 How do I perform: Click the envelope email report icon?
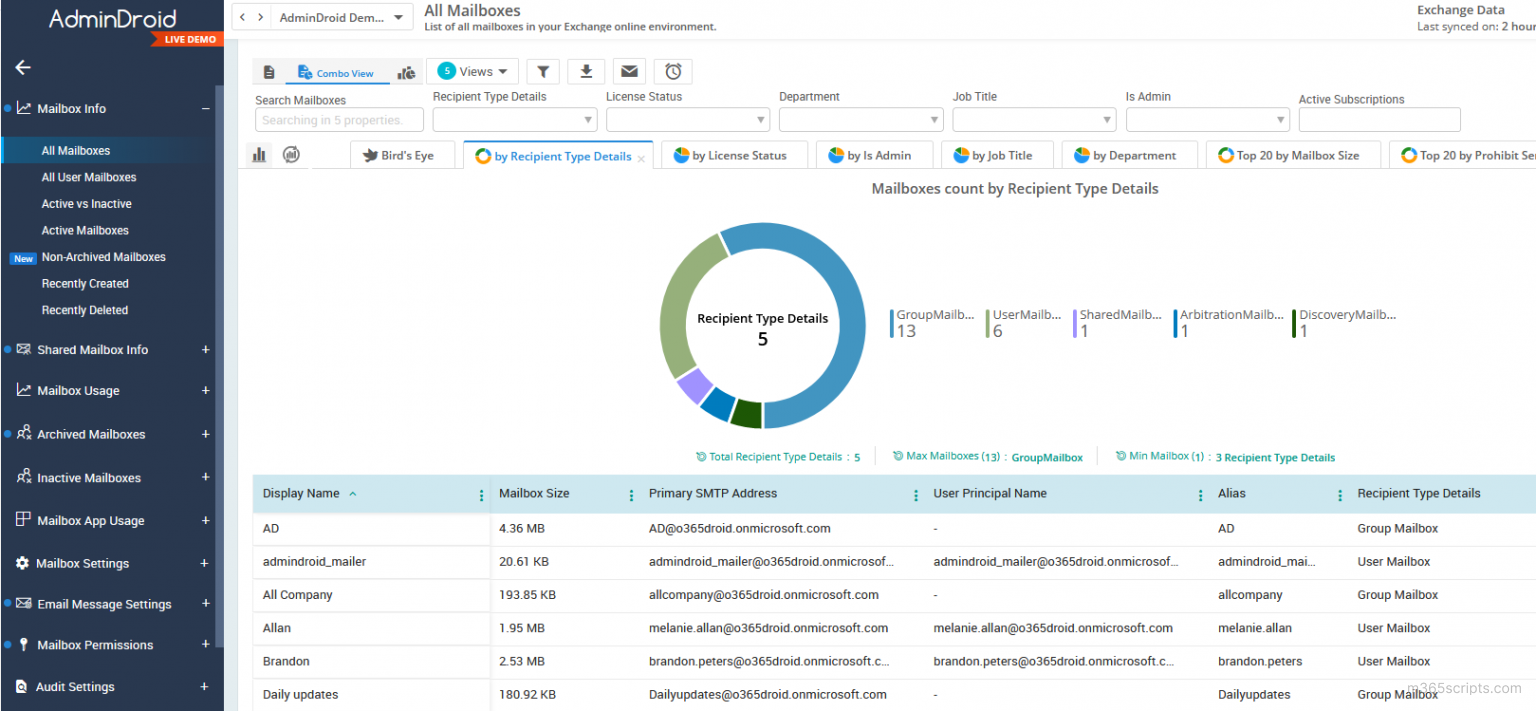point(629,71)
